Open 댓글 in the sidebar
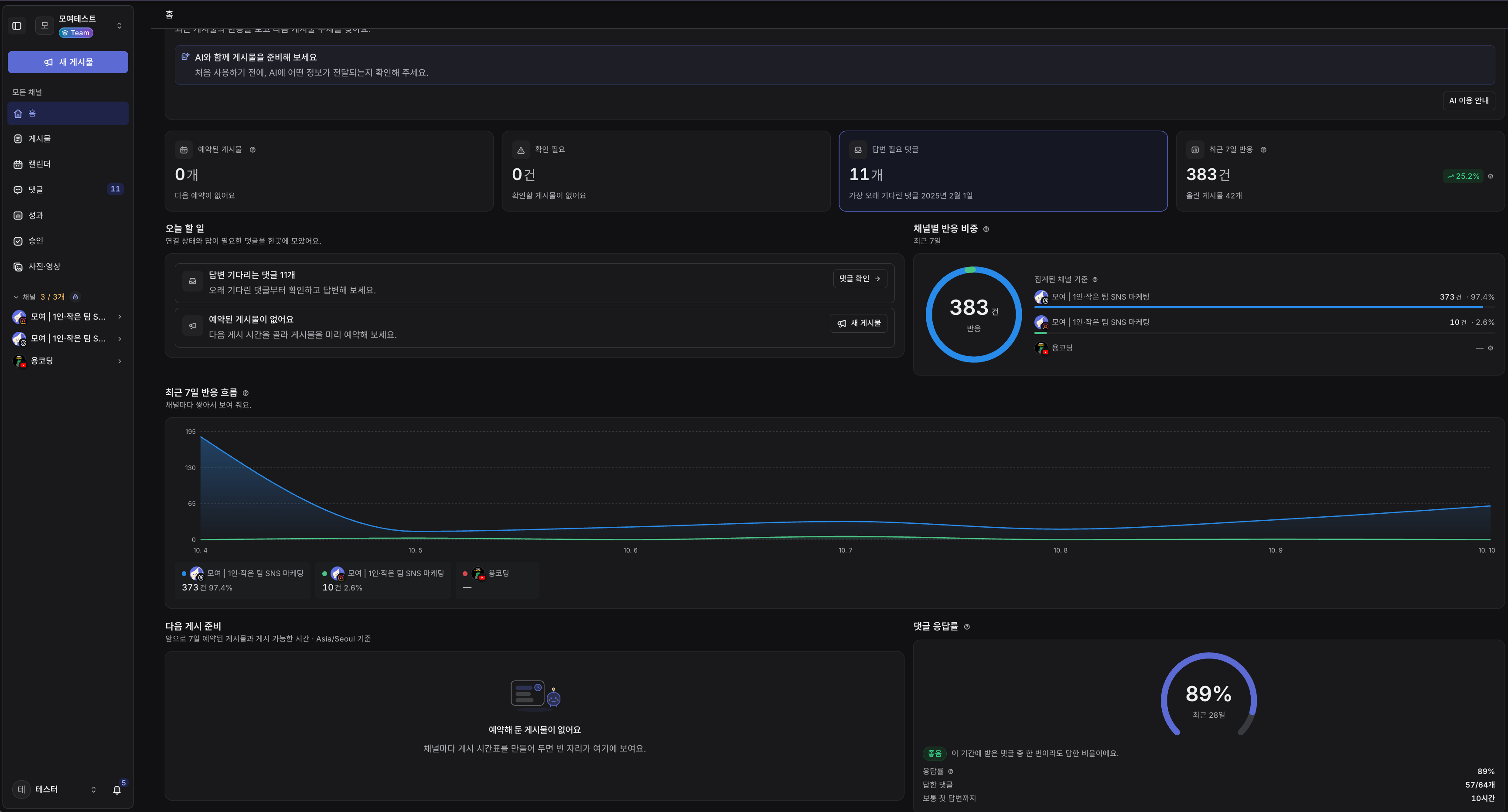Viewport: 1508px width, 812px height. 68,190
